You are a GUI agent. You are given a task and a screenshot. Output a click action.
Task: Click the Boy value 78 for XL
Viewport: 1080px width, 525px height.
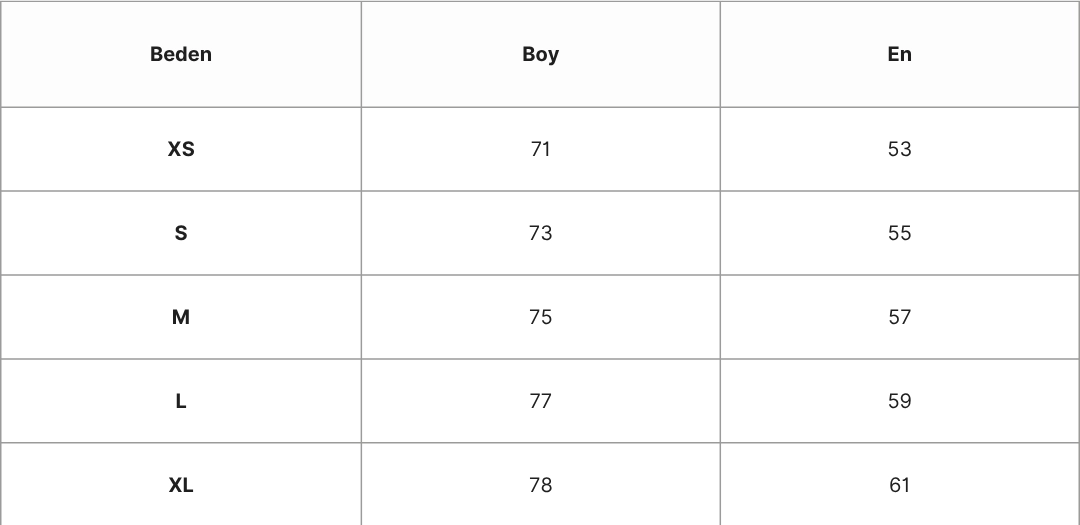tap(540, 485)
